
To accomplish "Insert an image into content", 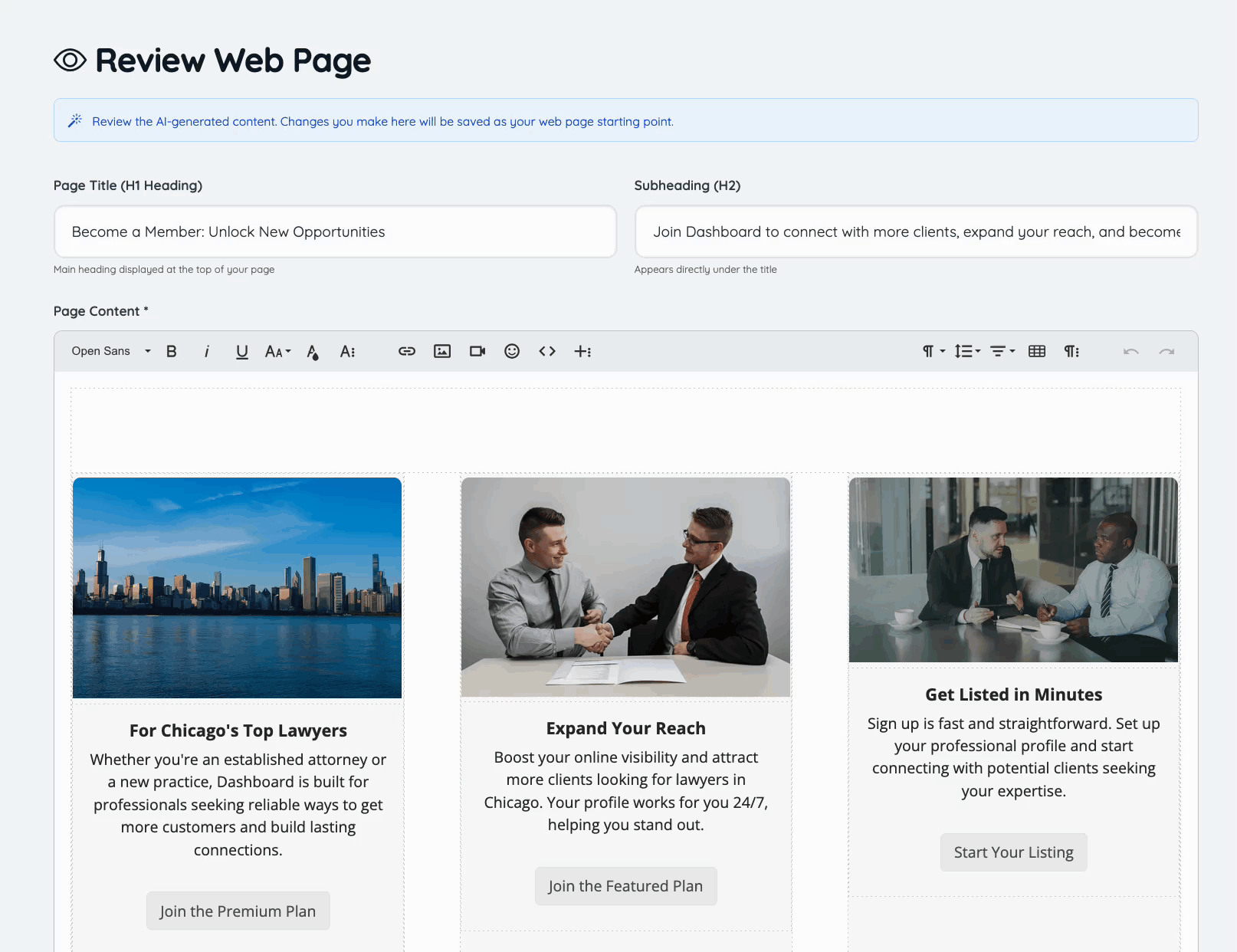I will click(442, 351).
